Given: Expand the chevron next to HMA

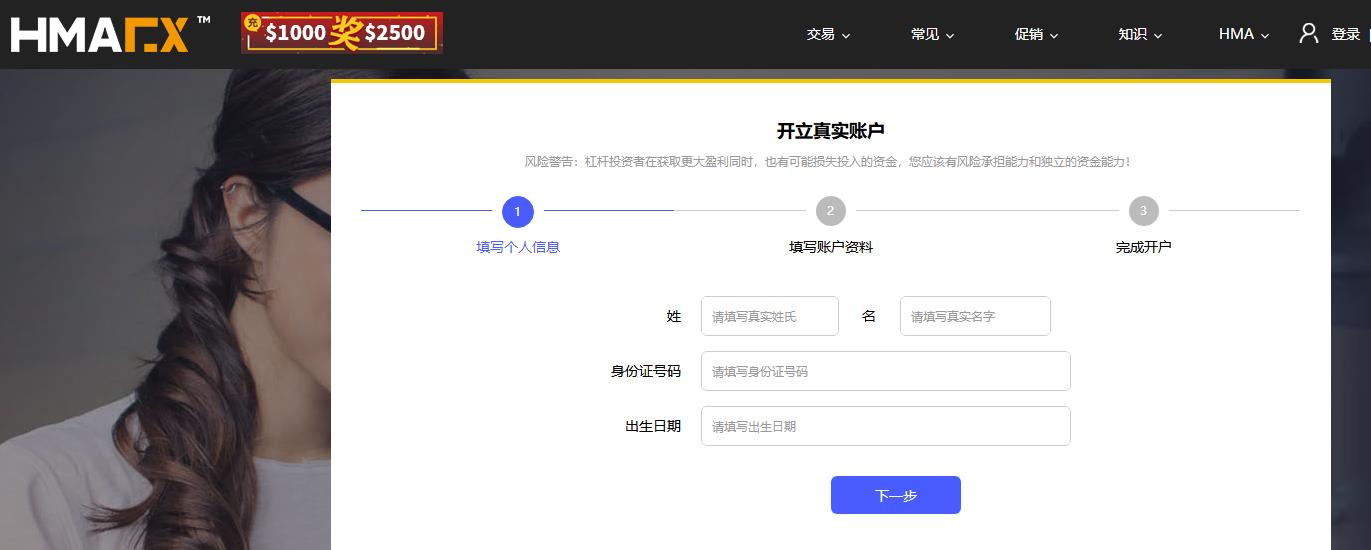Looking at the screenshot, I should point(1265,36).
